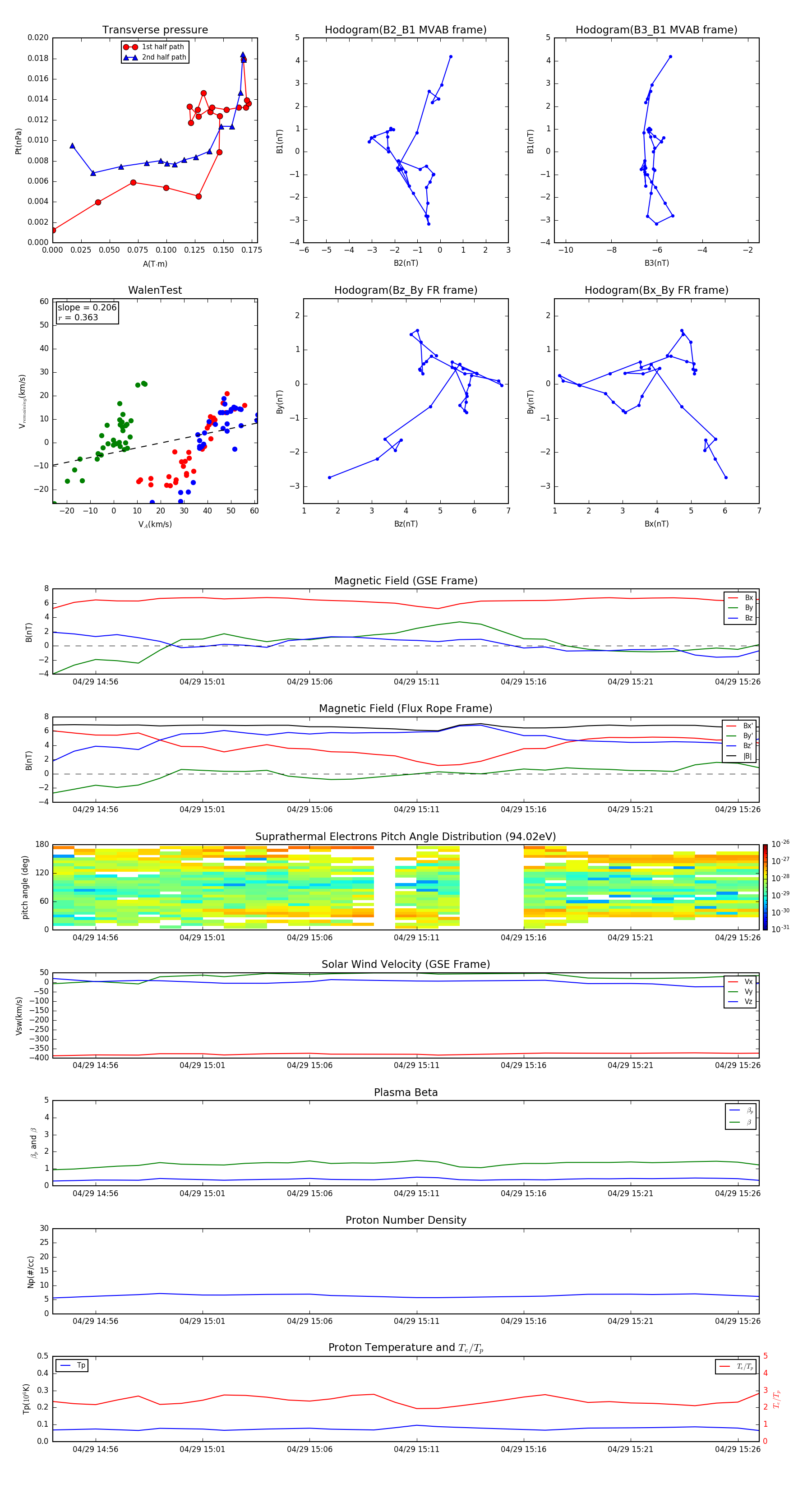Click the 'Hodogram(B3_B1 MVAB frame)' title
This screenshot has height=1489, width=812.
(x=656, y=30)
